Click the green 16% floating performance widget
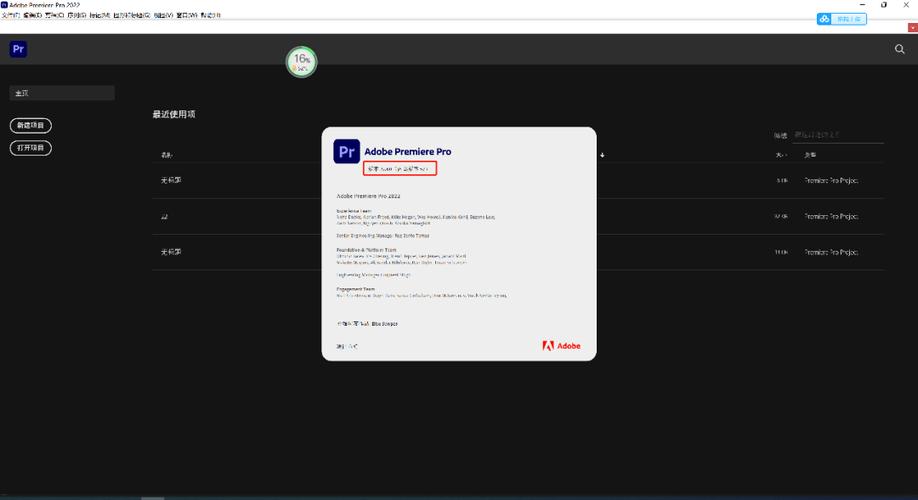Image resolution: width=918 pixels, height=500 pixels. (x=301, y=62)
